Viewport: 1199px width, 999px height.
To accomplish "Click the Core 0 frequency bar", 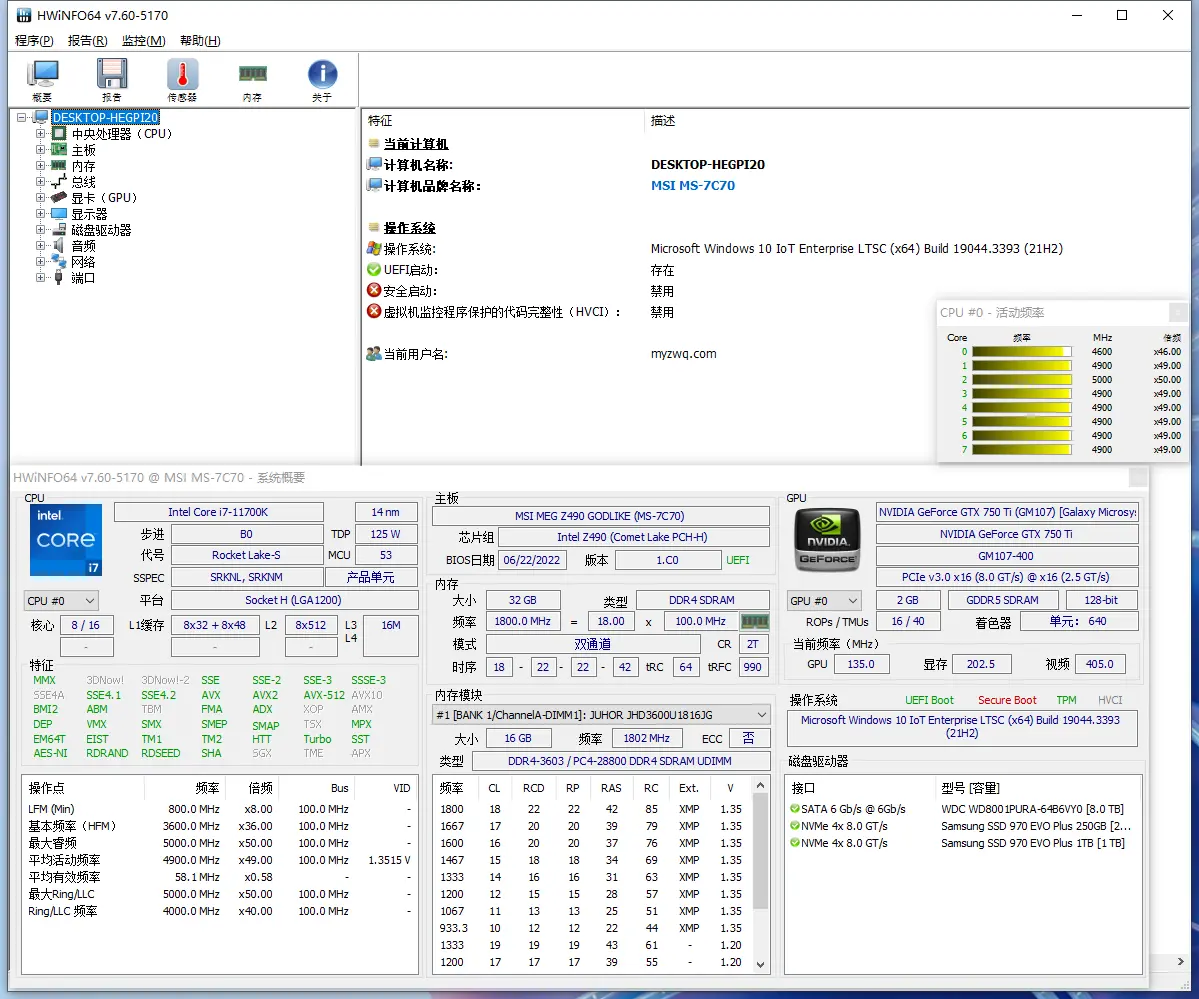I will [1022, 352].
